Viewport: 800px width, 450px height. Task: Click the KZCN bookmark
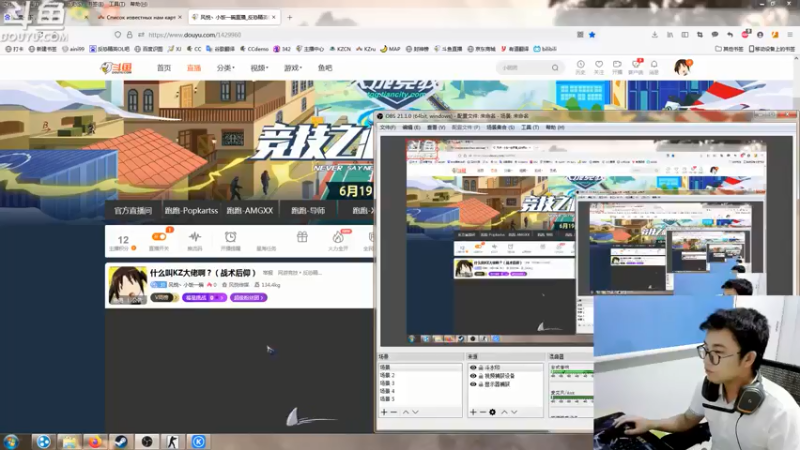340,49
